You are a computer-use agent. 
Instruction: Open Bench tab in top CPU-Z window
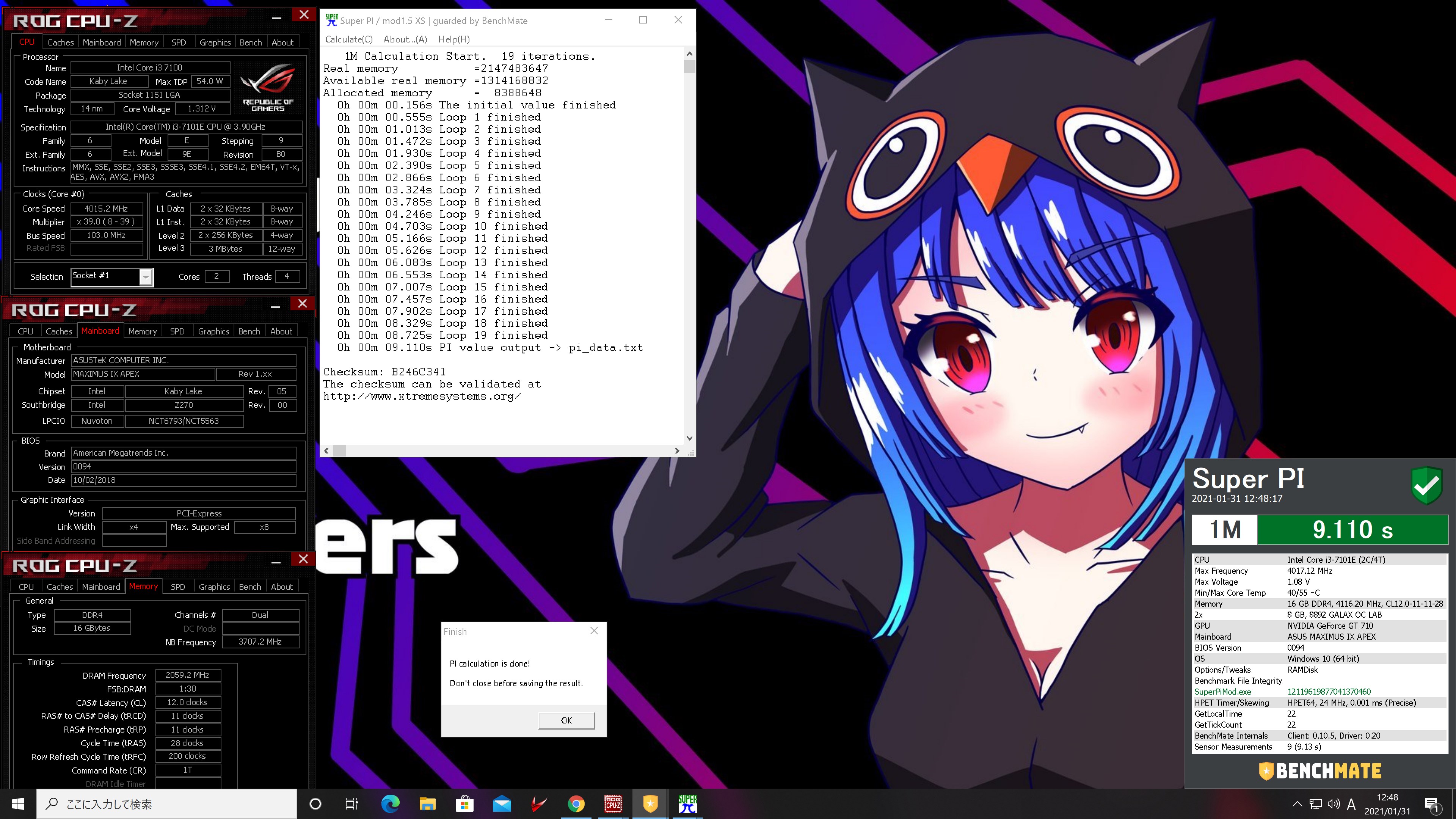click(250, 42)
